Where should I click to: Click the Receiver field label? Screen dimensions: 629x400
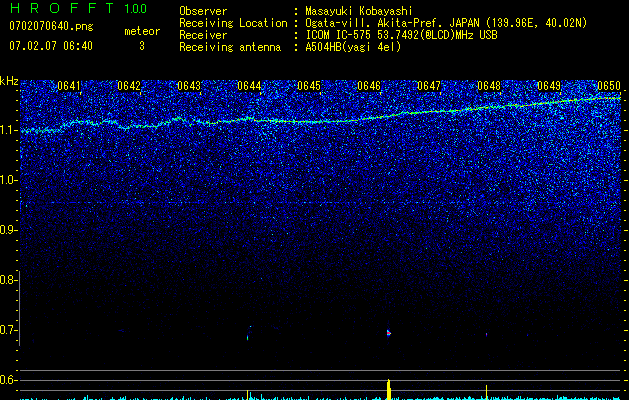click(x=203, y=35)
